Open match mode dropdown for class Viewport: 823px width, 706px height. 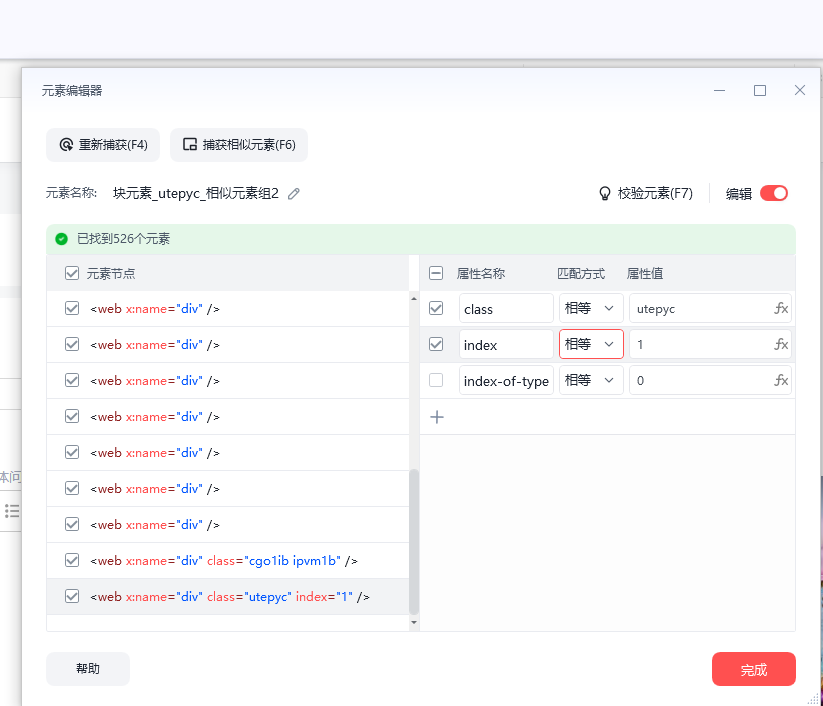tap(590, 309)
